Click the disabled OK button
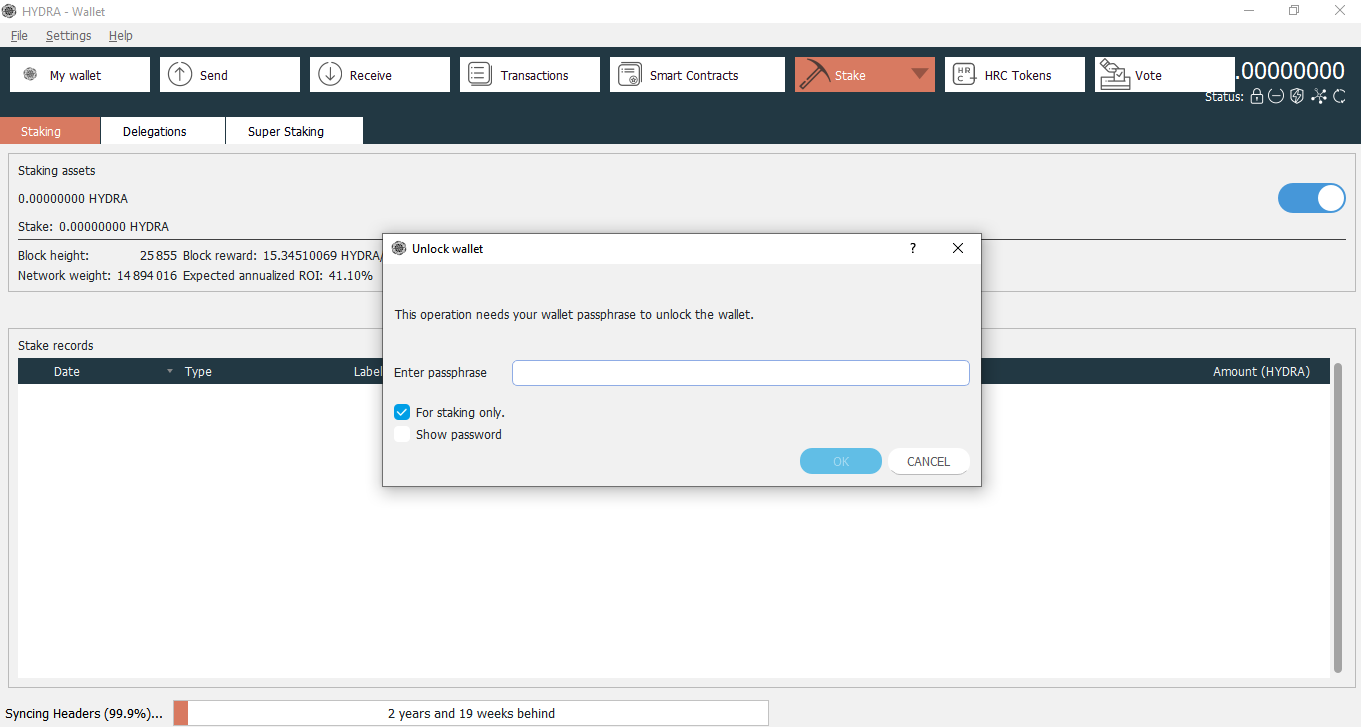This screenshot has height=727, width=1361. (x=840, y=461)
